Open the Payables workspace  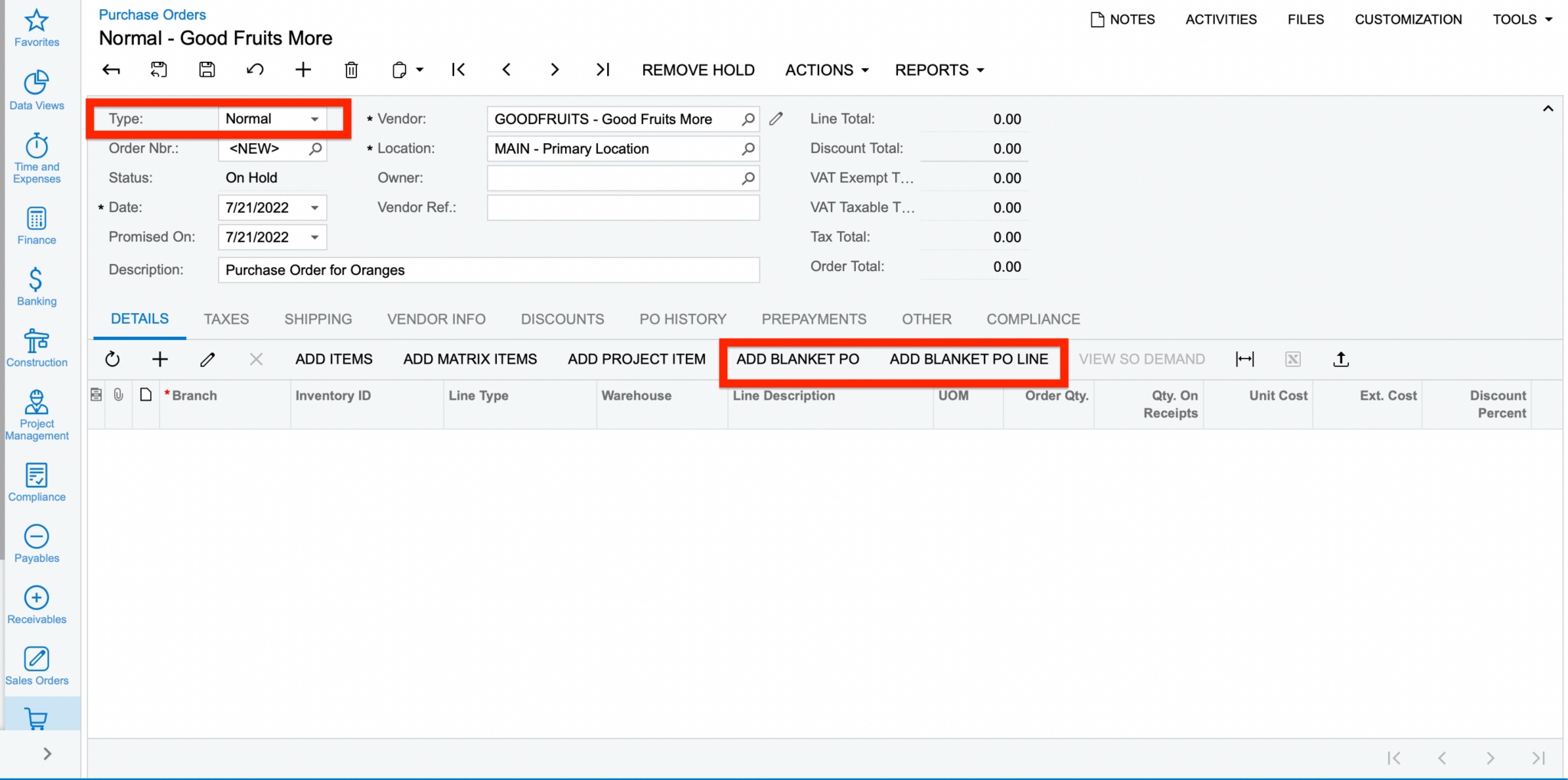click(36, 543)
